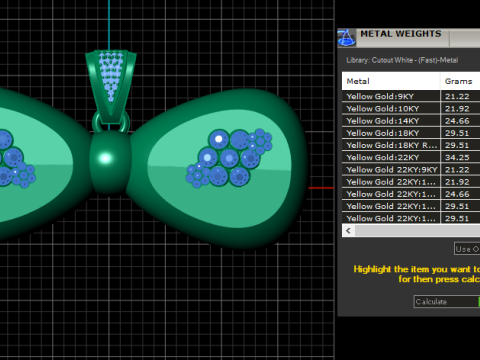The width and height of the screenshot is (480, 360).
Task: Select the Yellow Gold:9KY row
Action: (x=411, y=96)
